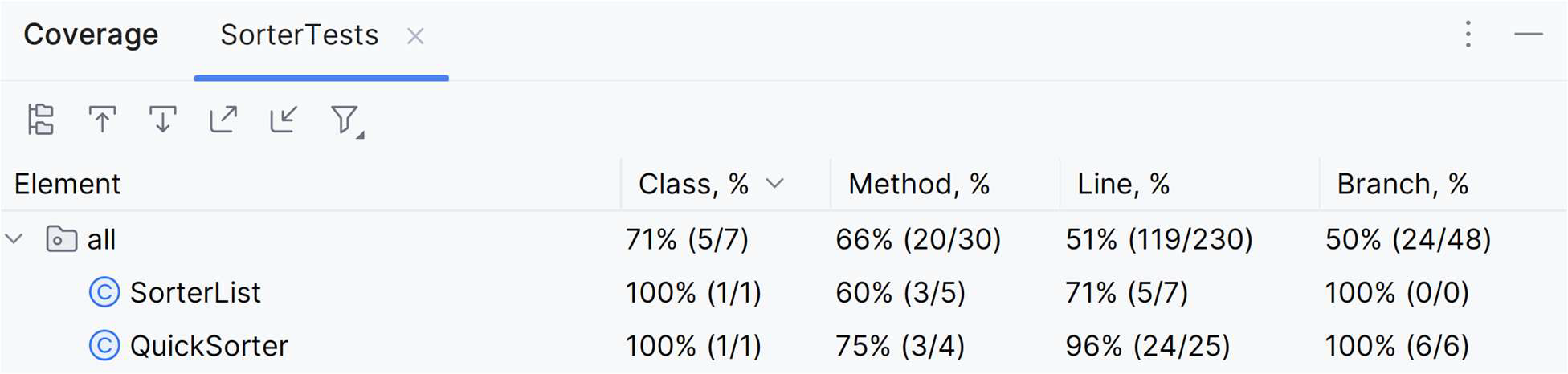
Task: Click the import coverage data icon
Action: click(x=284, y=120)
